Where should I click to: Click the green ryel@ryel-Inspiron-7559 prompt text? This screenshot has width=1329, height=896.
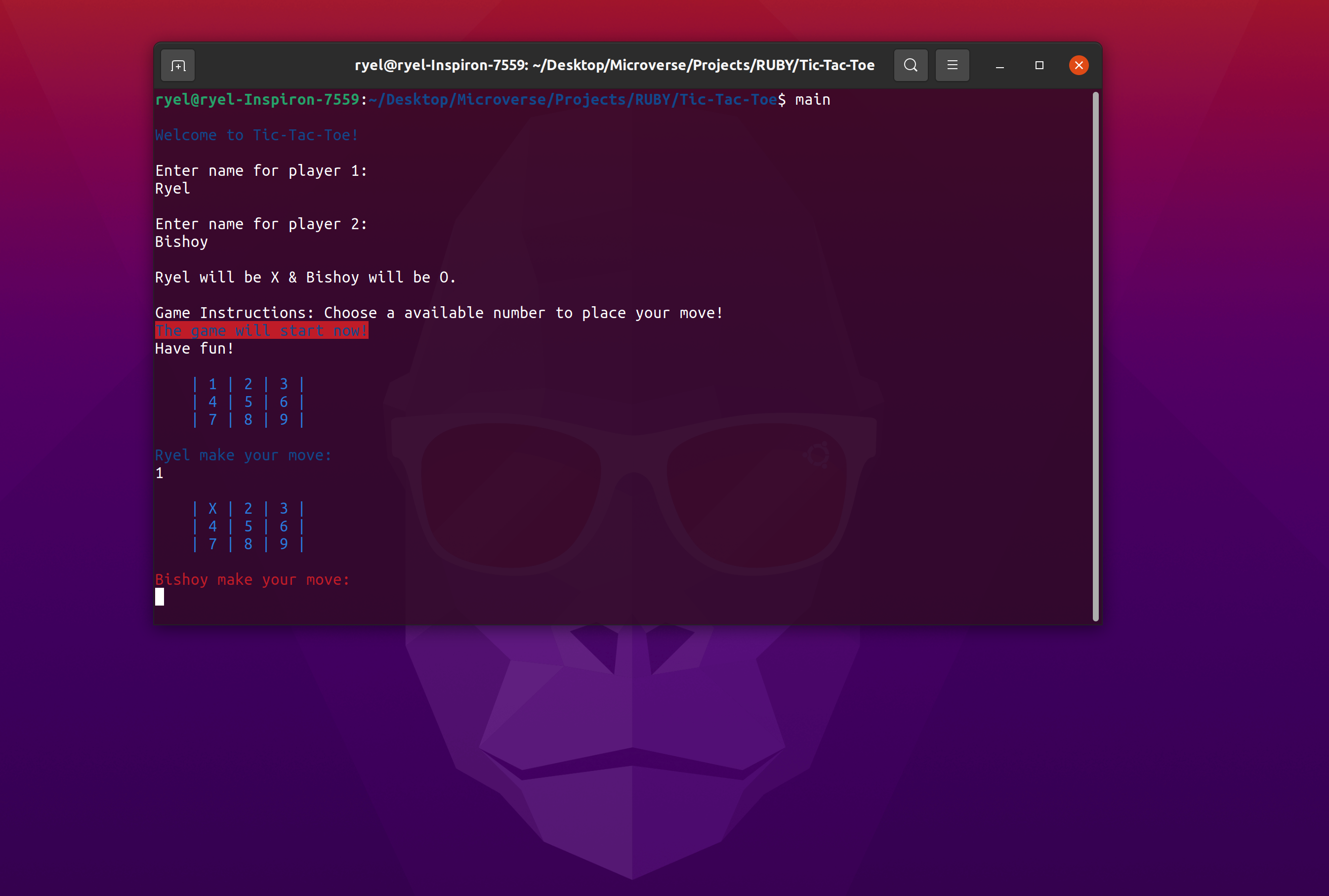click(x=257, y=99)
